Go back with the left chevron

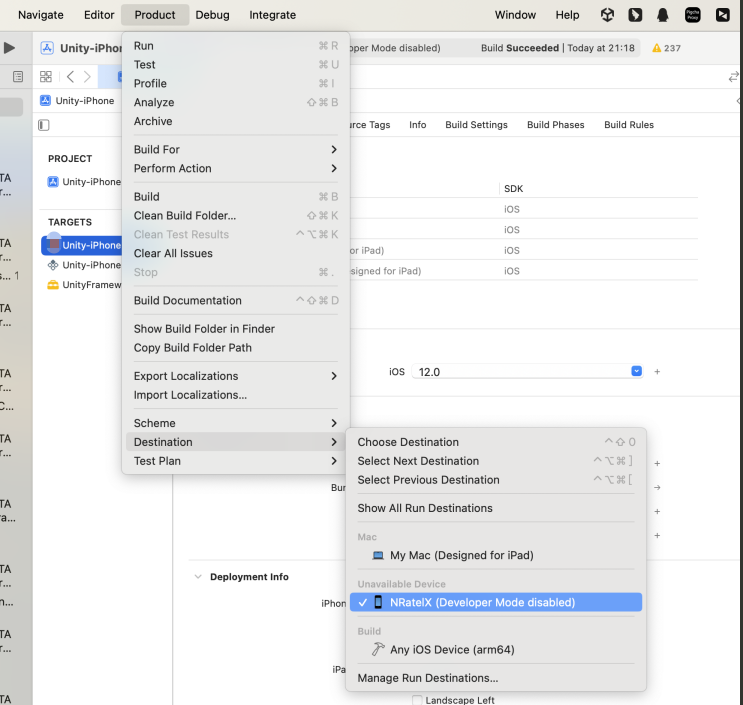coord(70,77)
